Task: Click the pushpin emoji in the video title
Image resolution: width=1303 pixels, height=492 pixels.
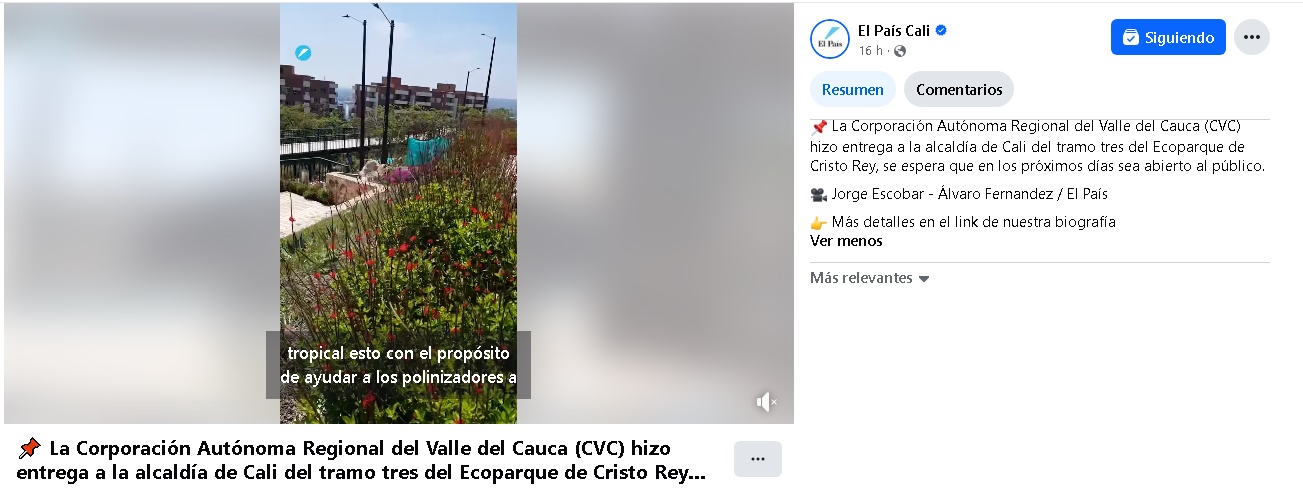Action: pyautogui.click(x=29, y=448)
